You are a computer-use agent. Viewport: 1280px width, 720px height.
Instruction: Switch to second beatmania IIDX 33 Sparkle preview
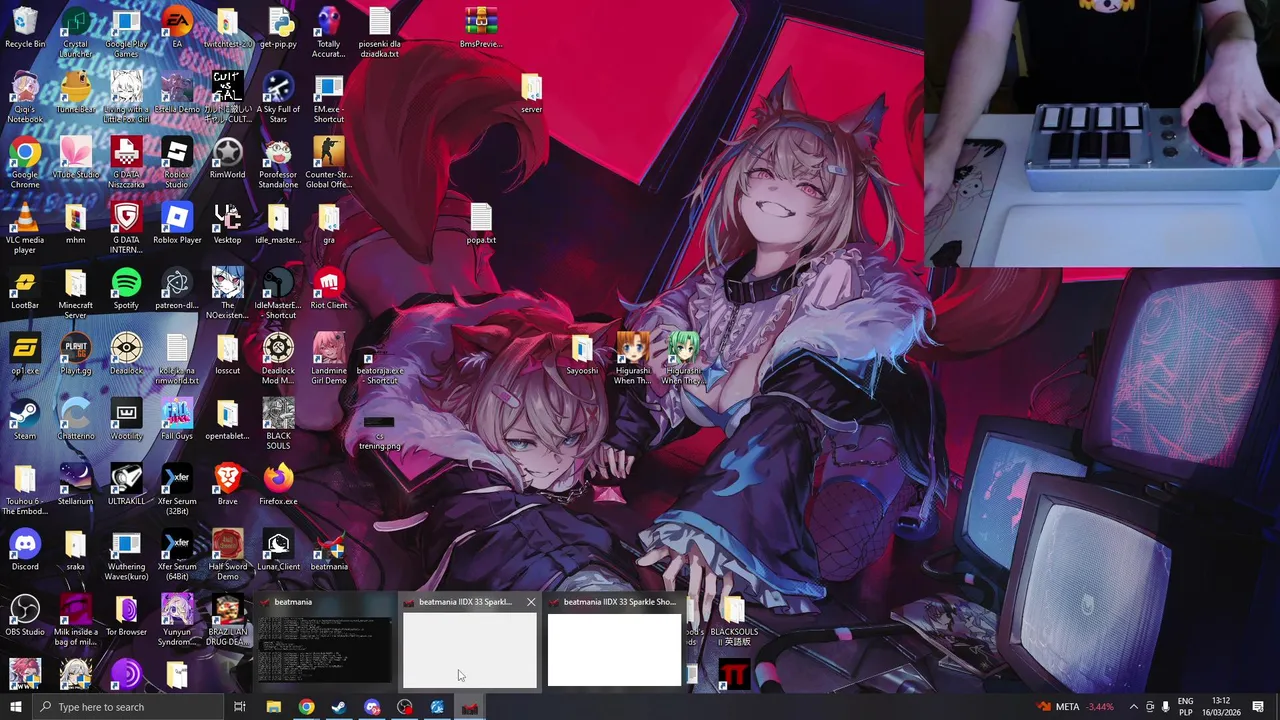[614, 640]
